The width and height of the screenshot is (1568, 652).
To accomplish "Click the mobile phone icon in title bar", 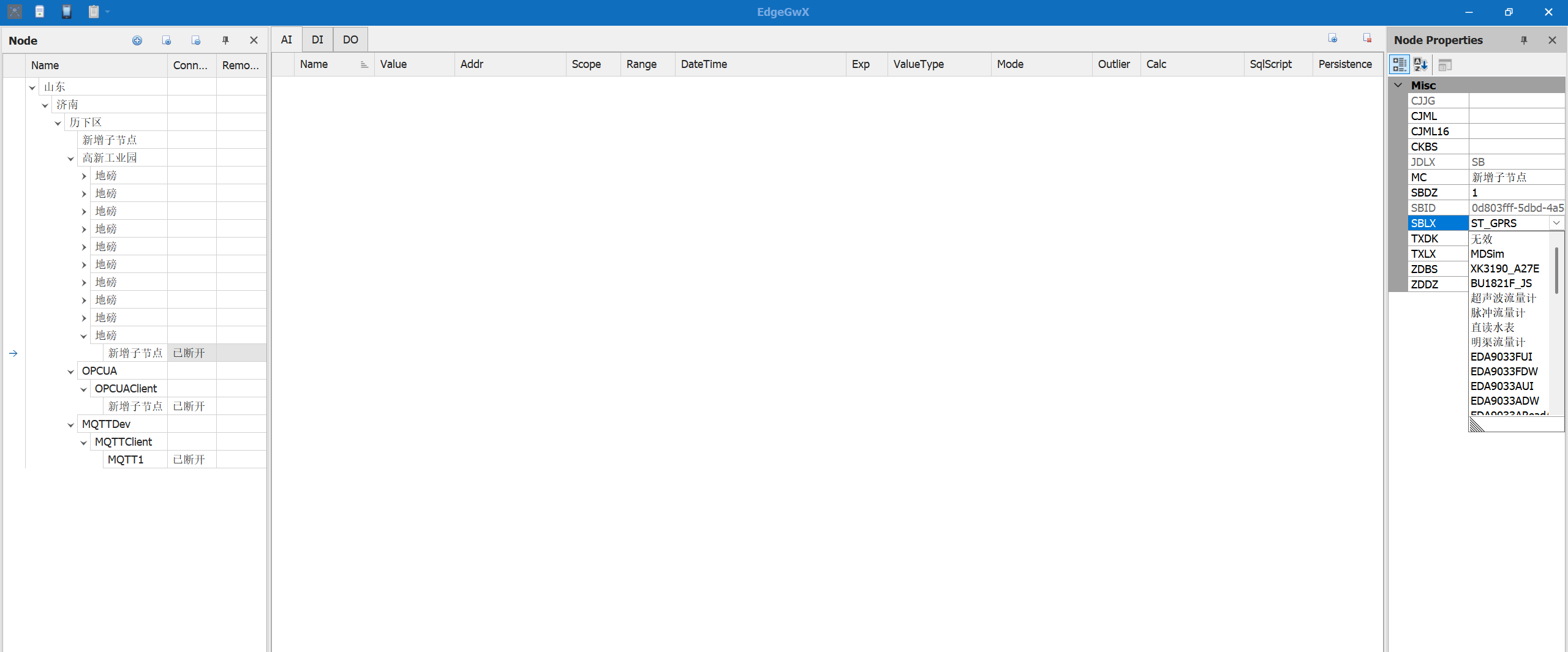I will tap(67, 12).
